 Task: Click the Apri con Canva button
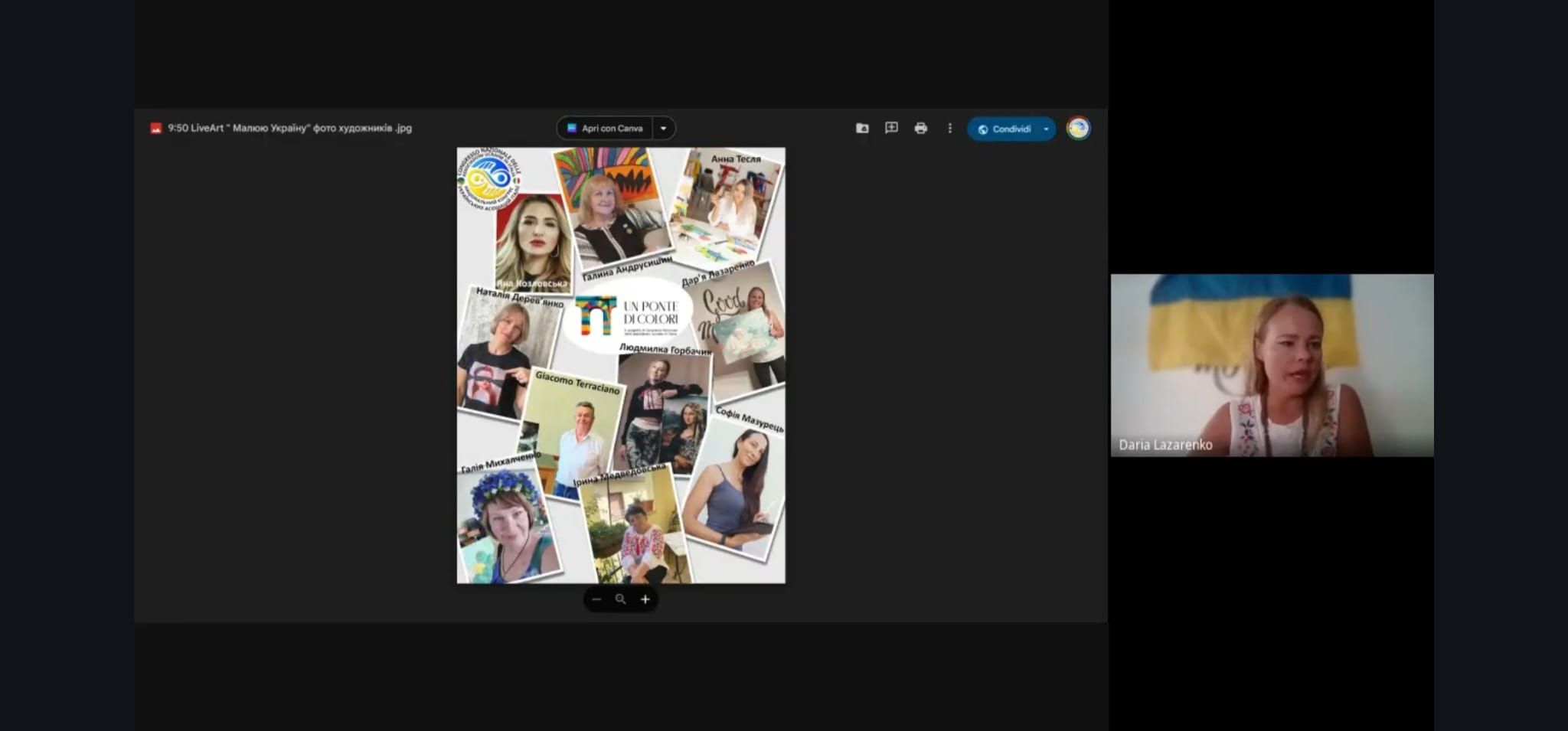coord(605,129)
